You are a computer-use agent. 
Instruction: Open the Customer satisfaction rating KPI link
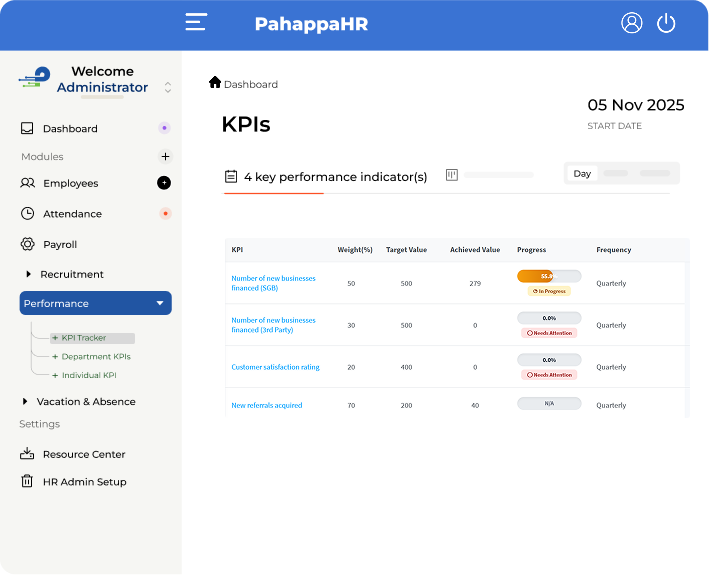click(275, 367)
